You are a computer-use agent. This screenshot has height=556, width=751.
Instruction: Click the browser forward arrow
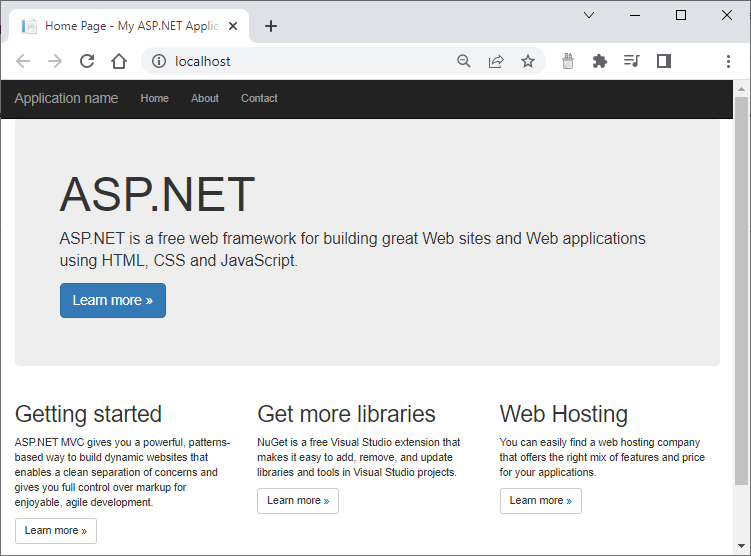coord(55,61)
